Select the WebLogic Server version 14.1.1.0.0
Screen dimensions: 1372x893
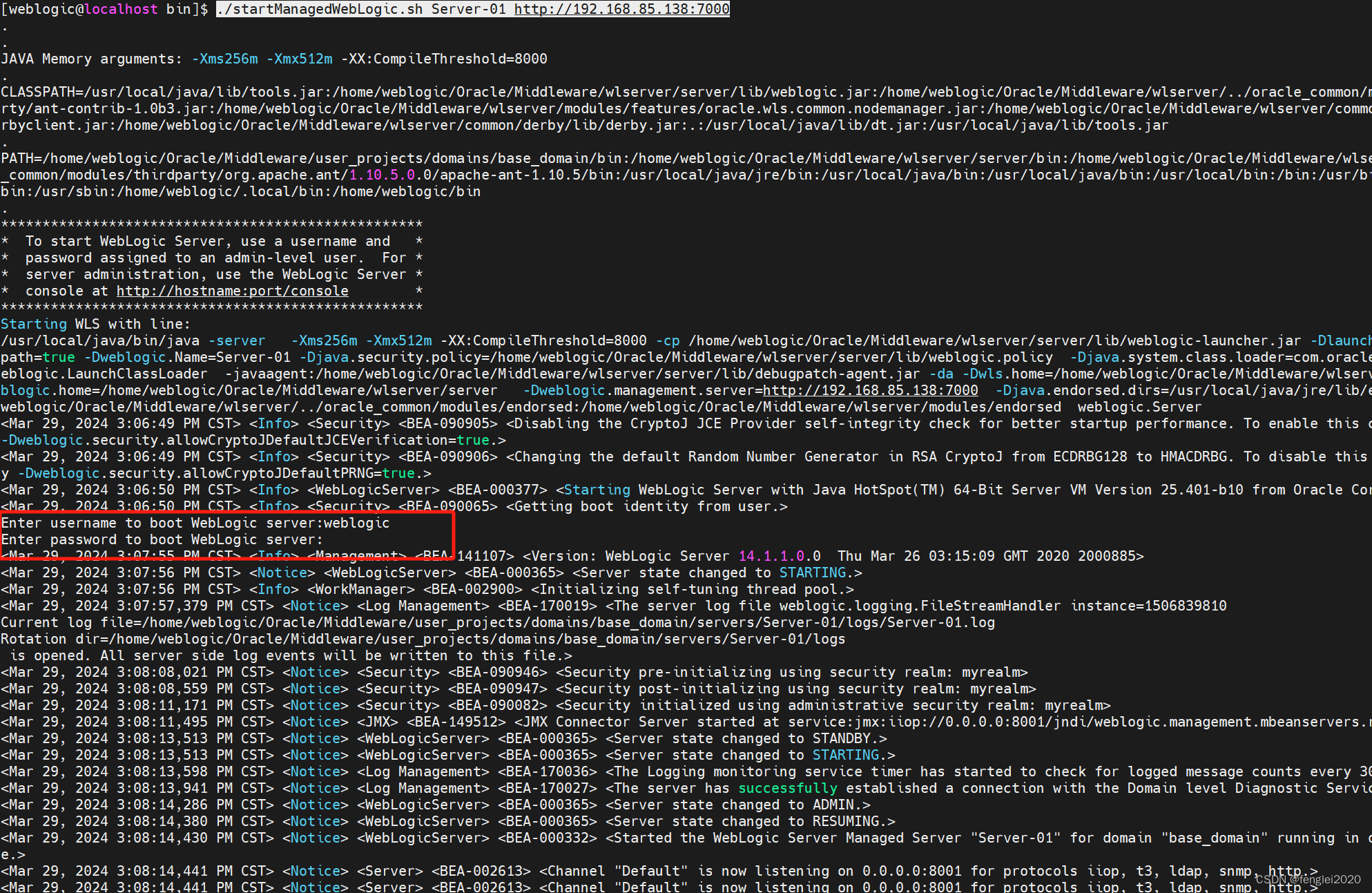click(x=779, y=555)
